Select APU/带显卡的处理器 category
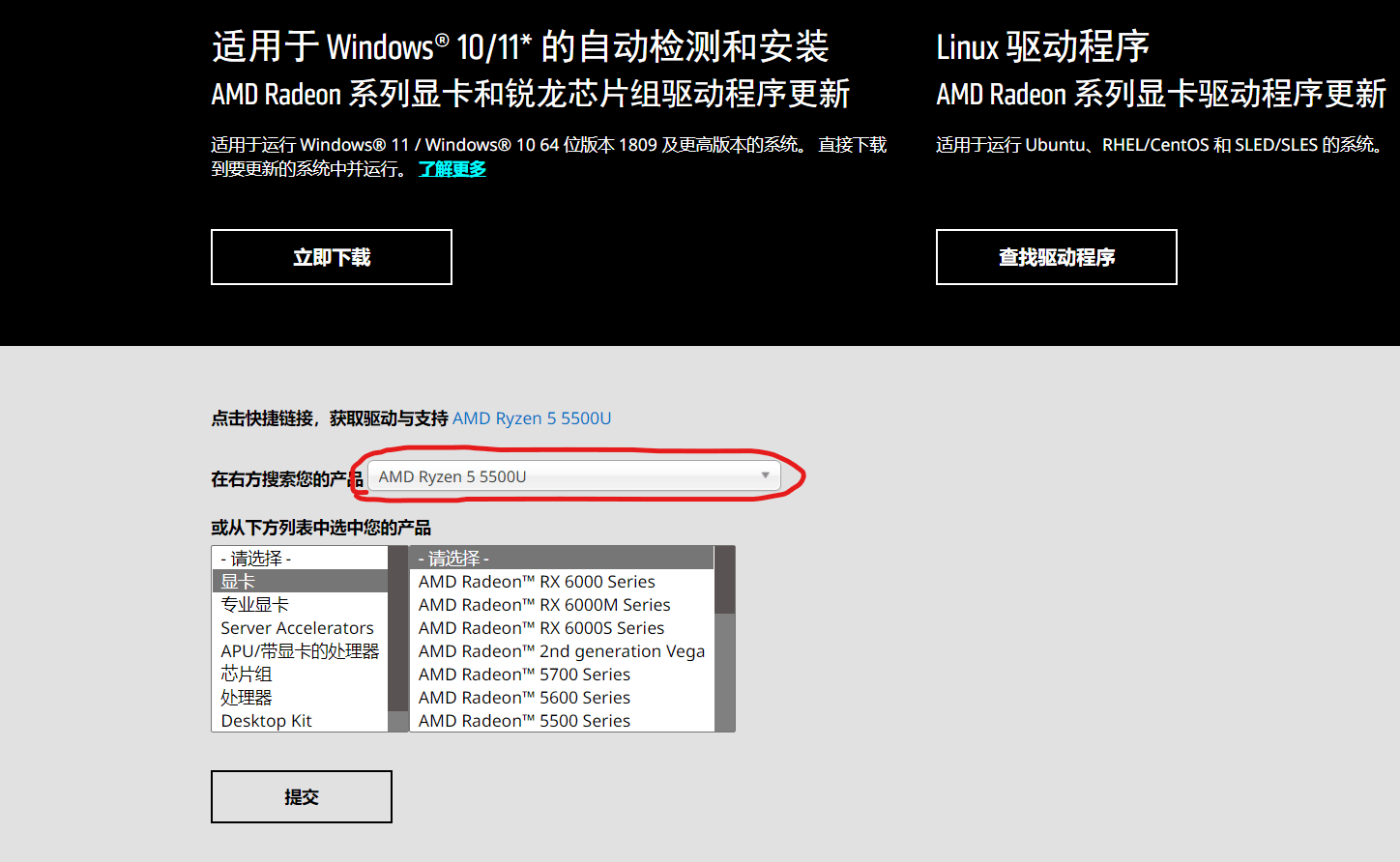The height and width of the screenshot is (862, 1400). (300, 650)
